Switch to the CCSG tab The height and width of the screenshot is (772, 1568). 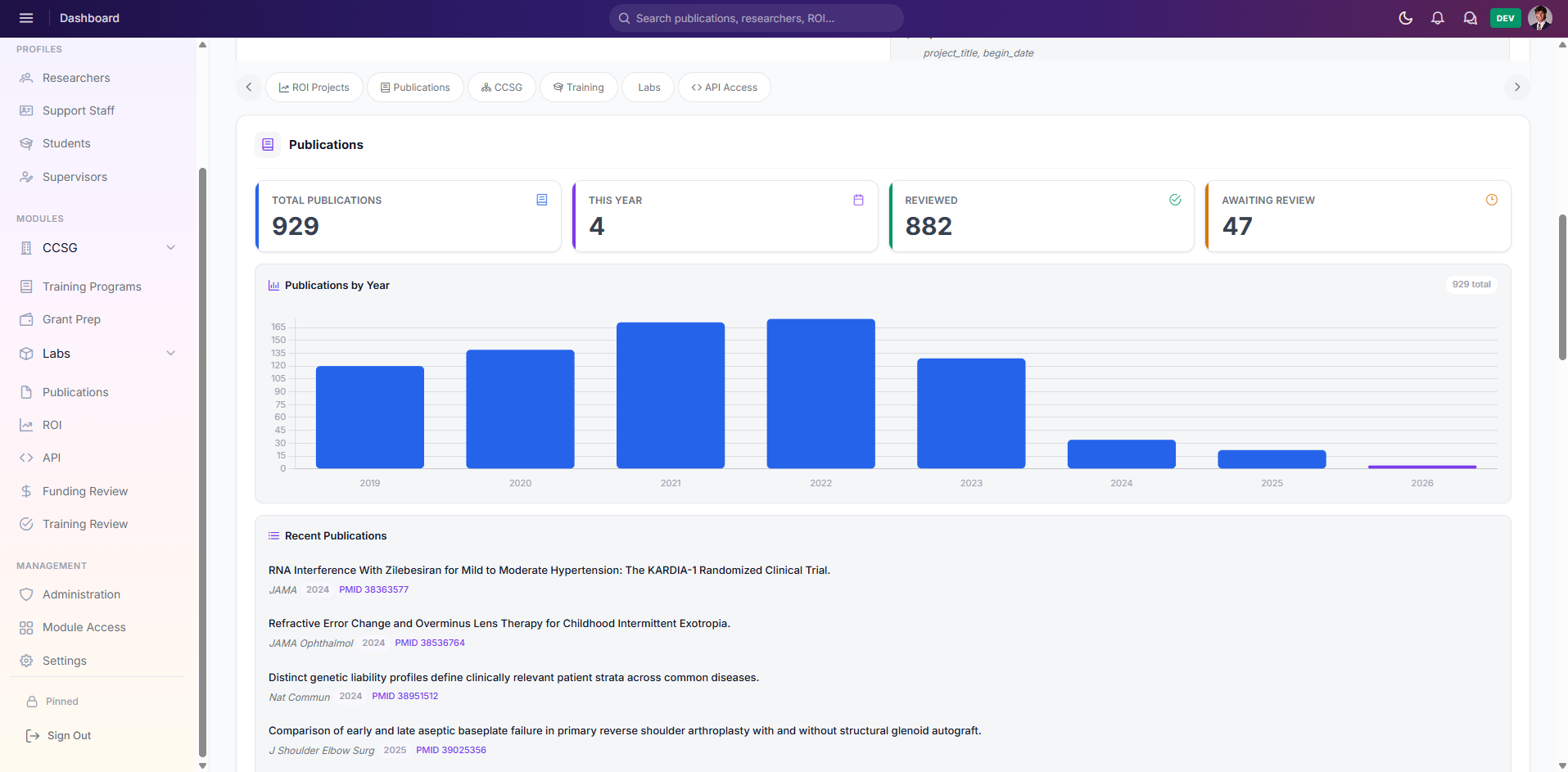point(502,88)
